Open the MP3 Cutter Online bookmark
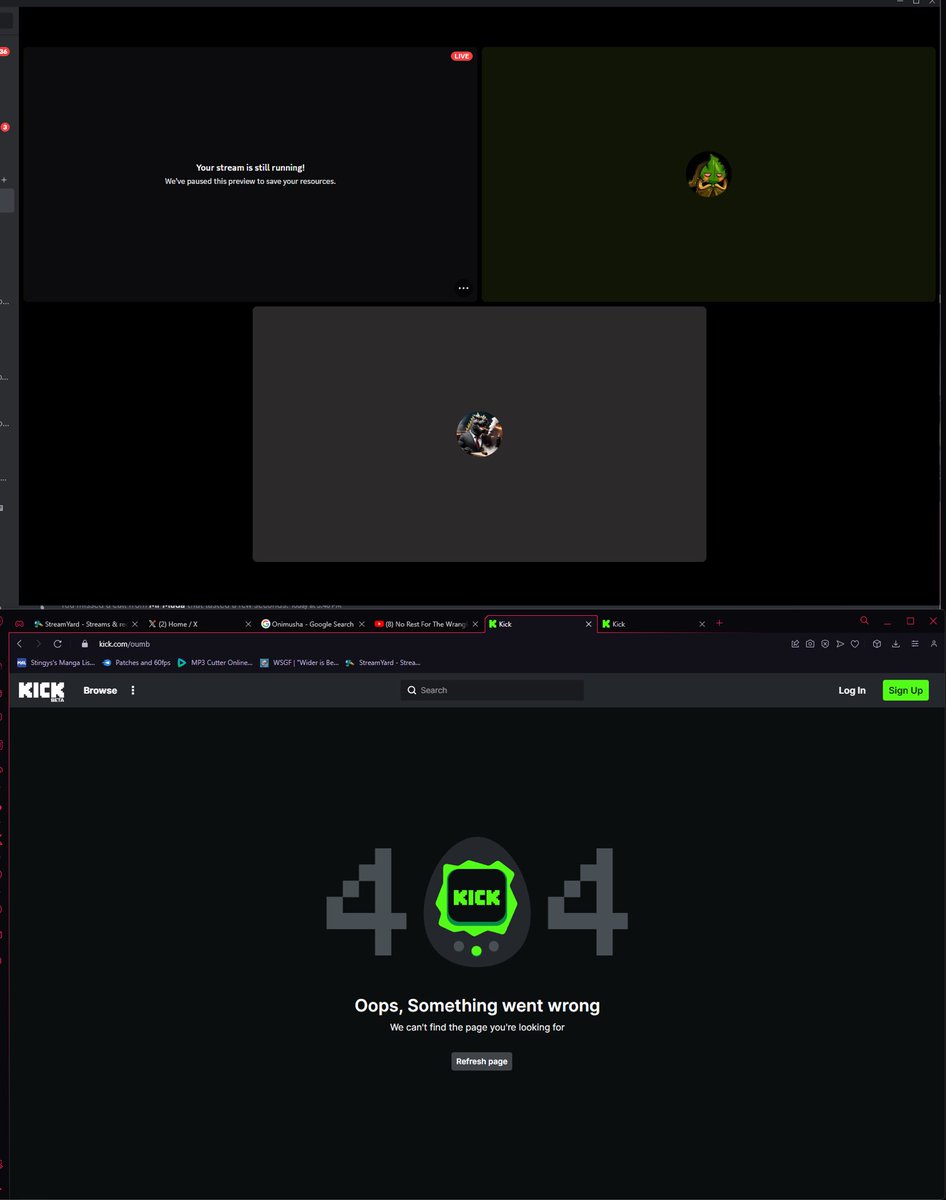The image size is (946, 1200). [215, 663]
